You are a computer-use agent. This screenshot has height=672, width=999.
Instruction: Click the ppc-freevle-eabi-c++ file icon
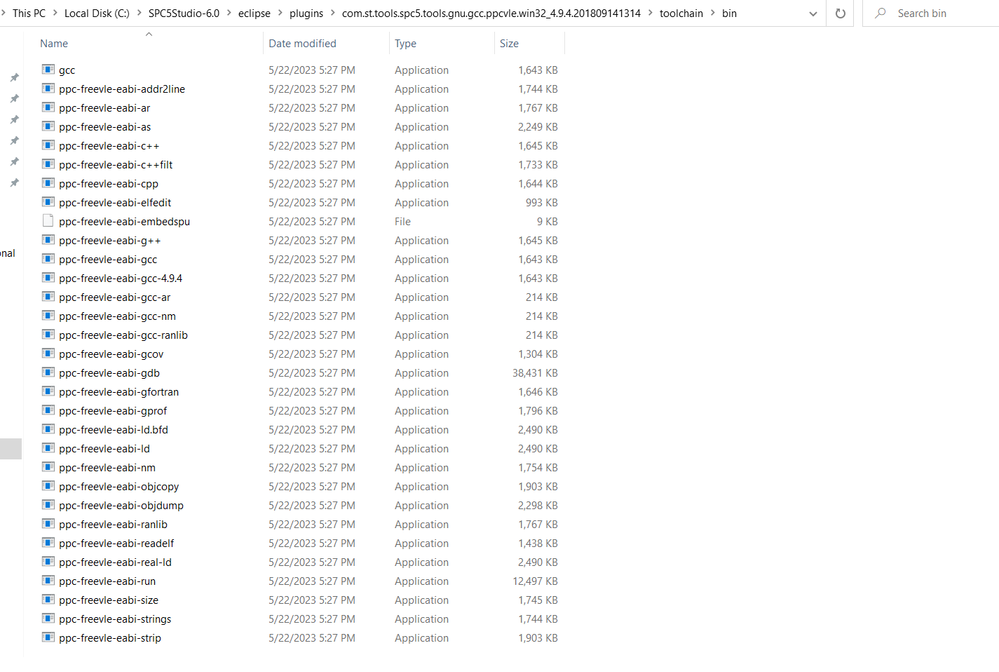[x=48, y=145]
